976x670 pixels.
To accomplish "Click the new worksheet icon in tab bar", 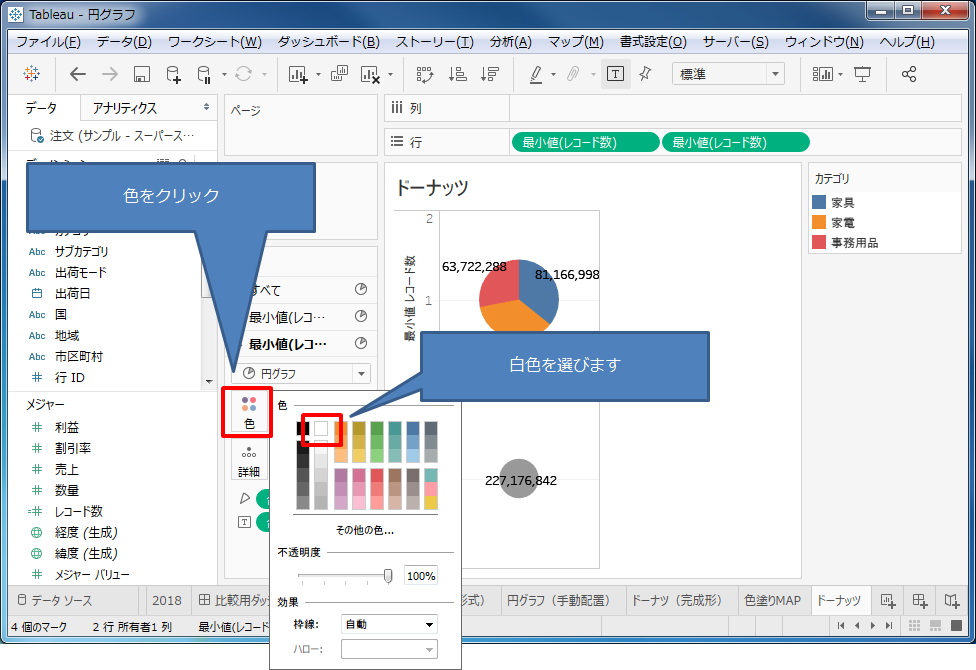I will (x=887, y=600).
